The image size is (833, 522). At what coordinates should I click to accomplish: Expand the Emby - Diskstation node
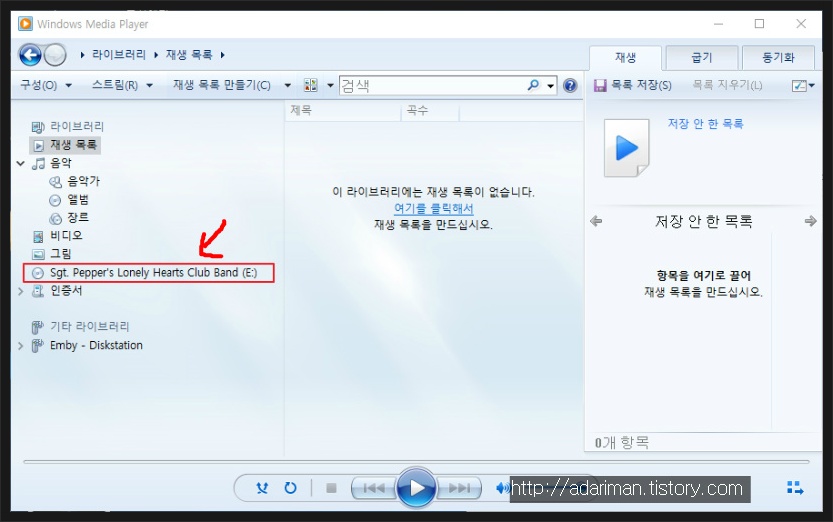[x=20, y=346]
